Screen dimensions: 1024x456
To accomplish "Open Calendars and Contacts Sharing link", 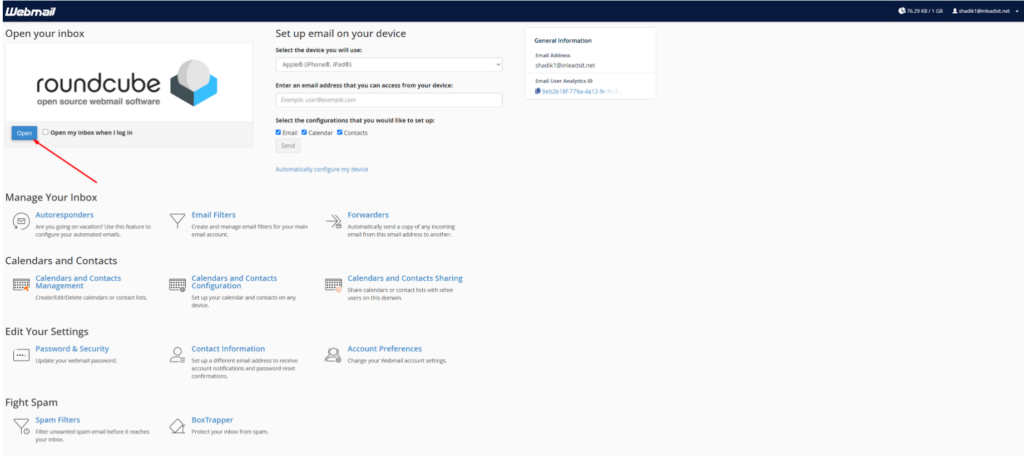I will [x=405, y=278].
